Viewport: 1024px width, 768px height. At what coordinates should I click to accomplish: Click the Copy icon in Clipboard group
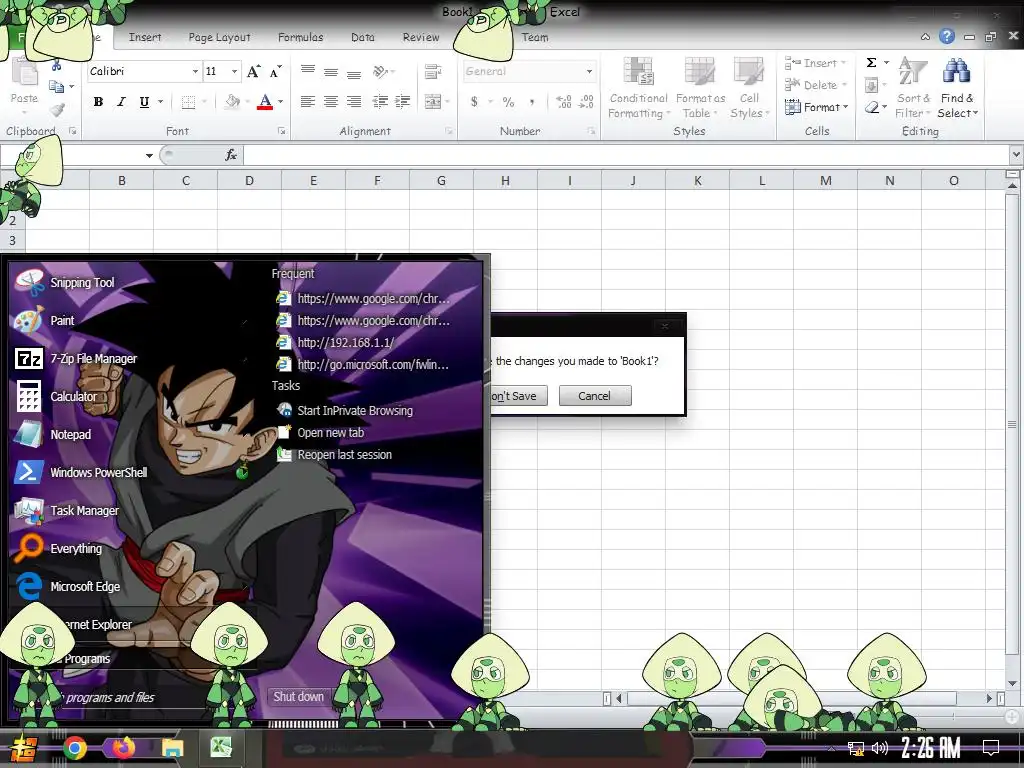(x=57, y=86)
